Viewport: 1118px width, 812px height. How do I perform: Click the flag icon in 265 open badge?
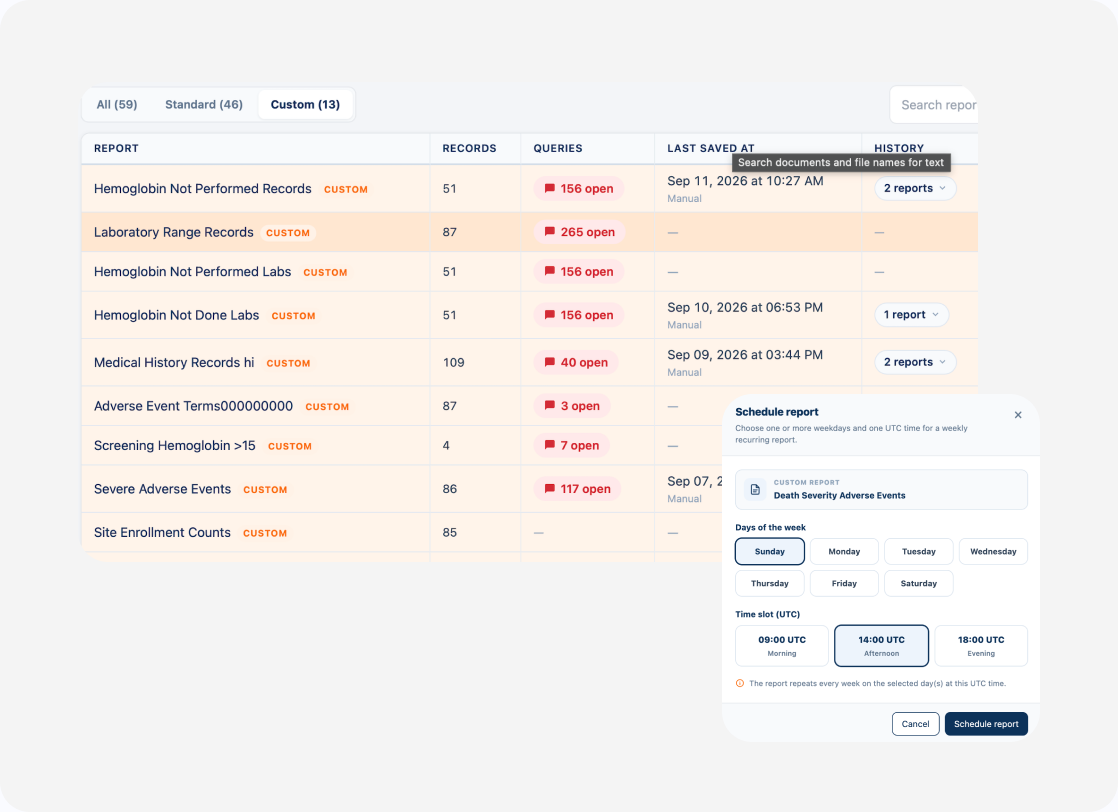pyautogui.click(x=550, y=232)
